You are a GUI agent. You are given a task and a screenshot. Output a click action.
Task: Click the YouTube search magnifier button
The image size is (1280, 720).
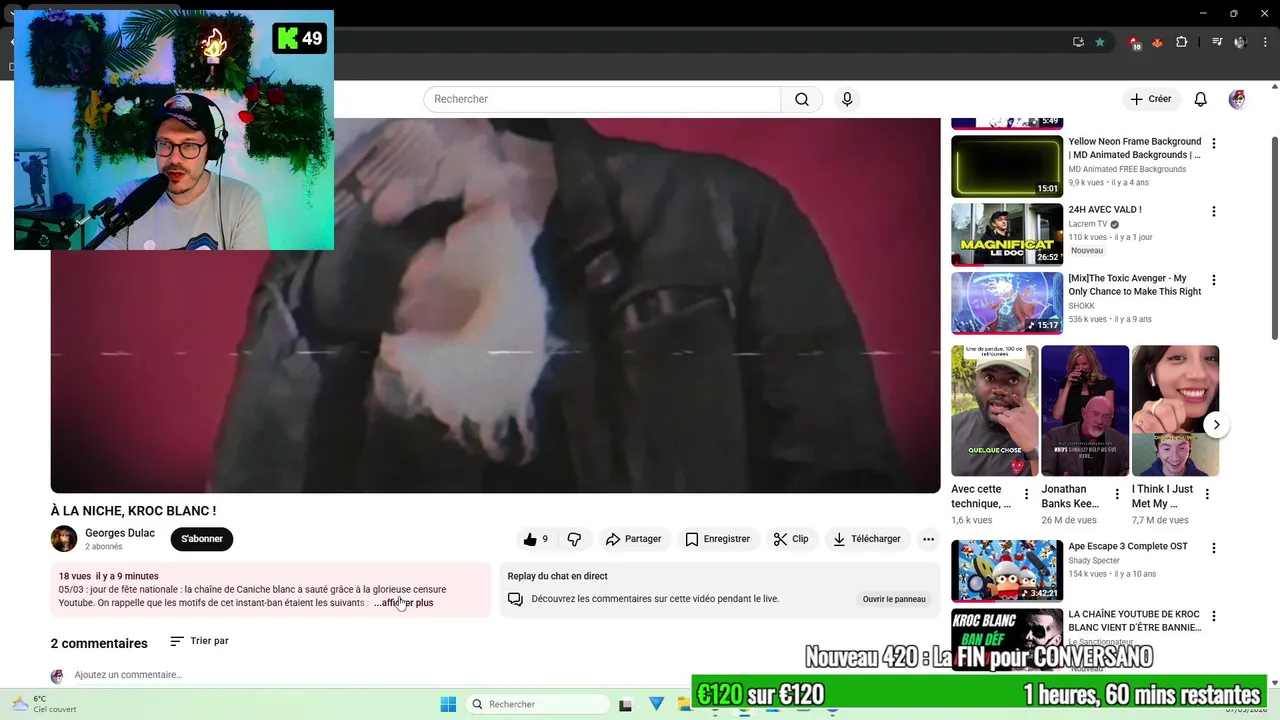[x=802, y=99]
